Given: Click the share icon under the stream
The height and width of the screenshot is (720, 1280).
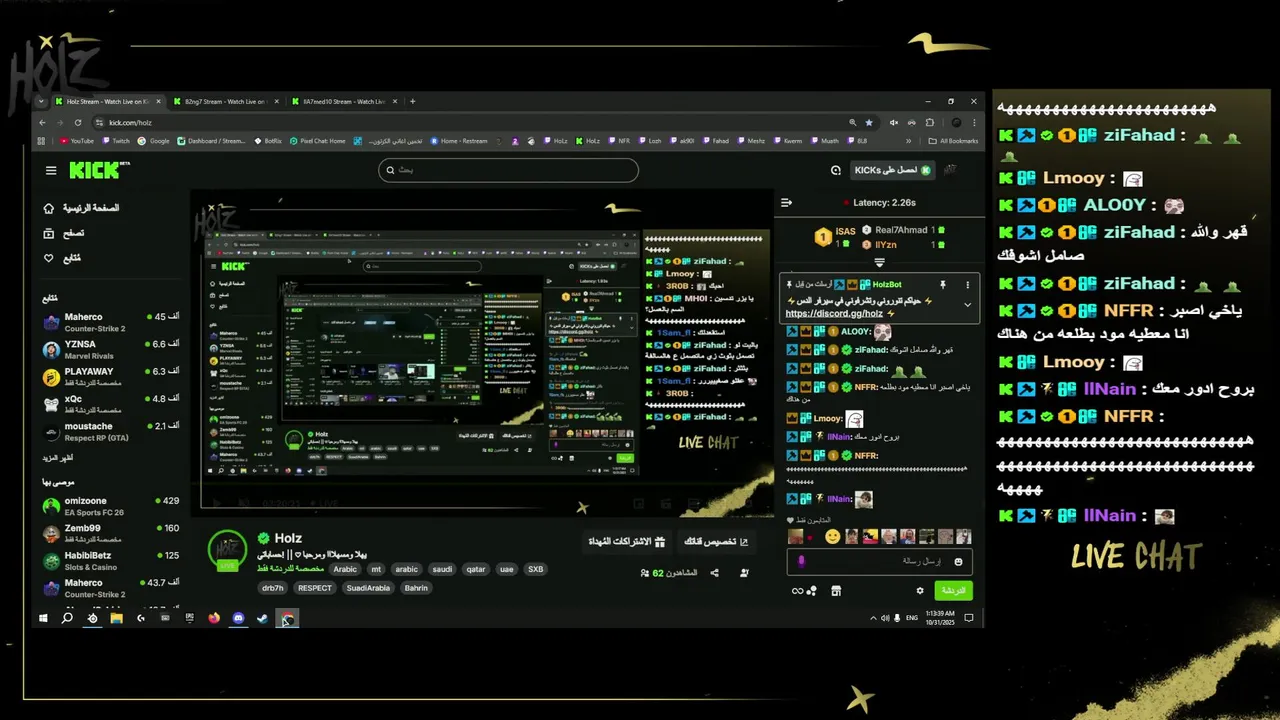Looking at the screenshot, I should click(x=714, y=573).
